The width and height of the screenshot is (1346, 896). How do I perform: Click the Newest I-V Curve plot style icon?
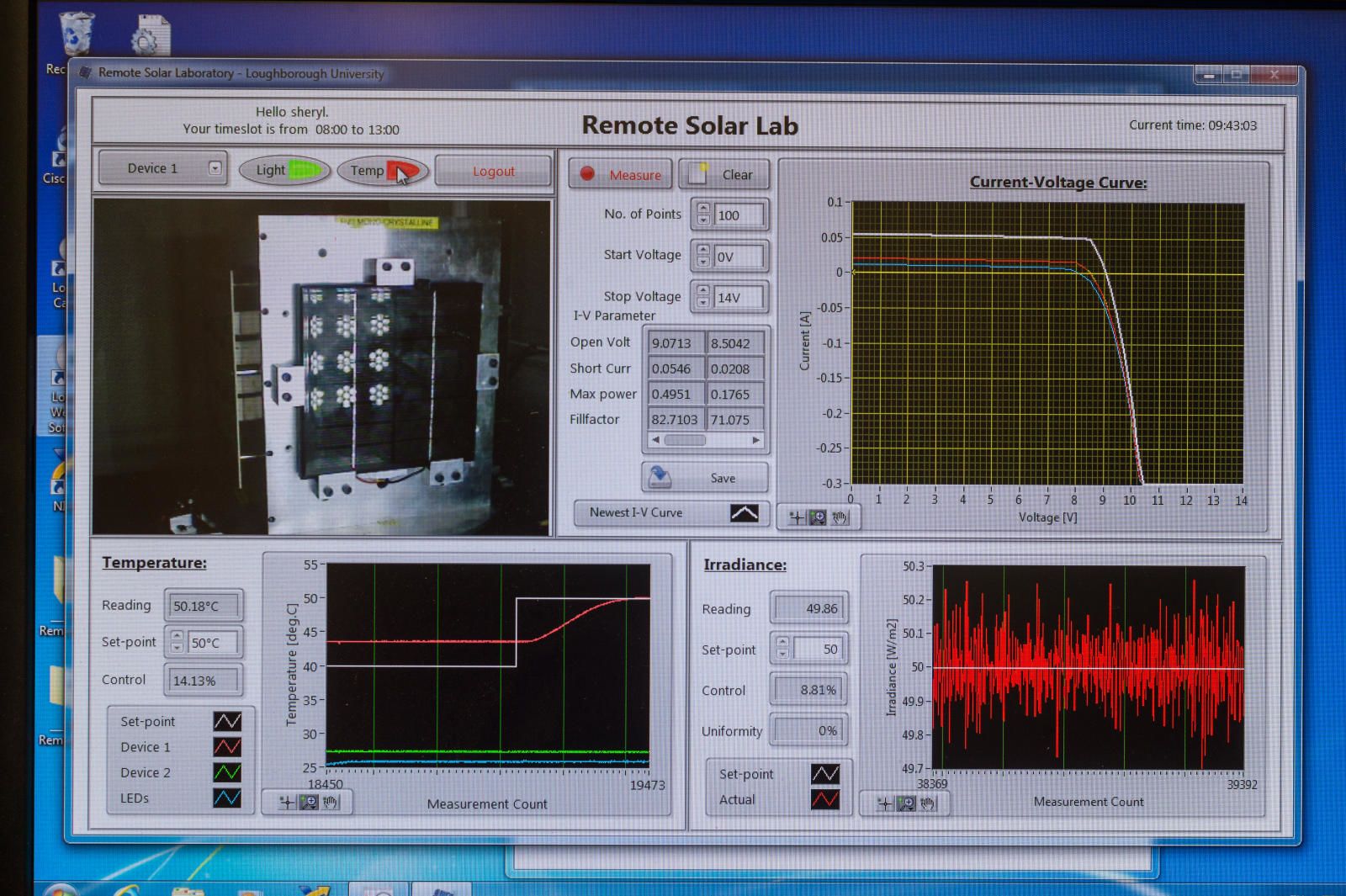coord(744,512)
